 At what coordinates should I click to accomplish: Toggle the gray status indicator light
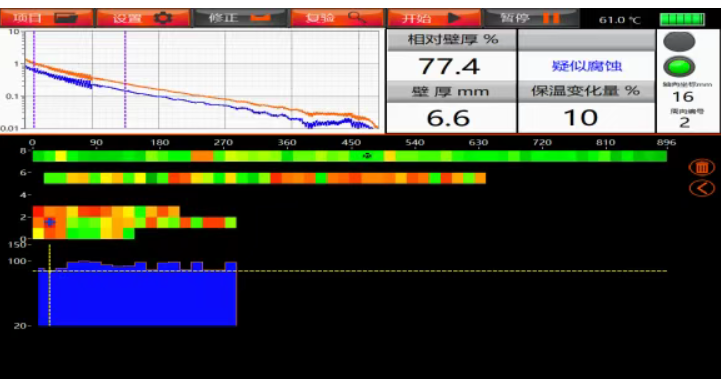679,42
